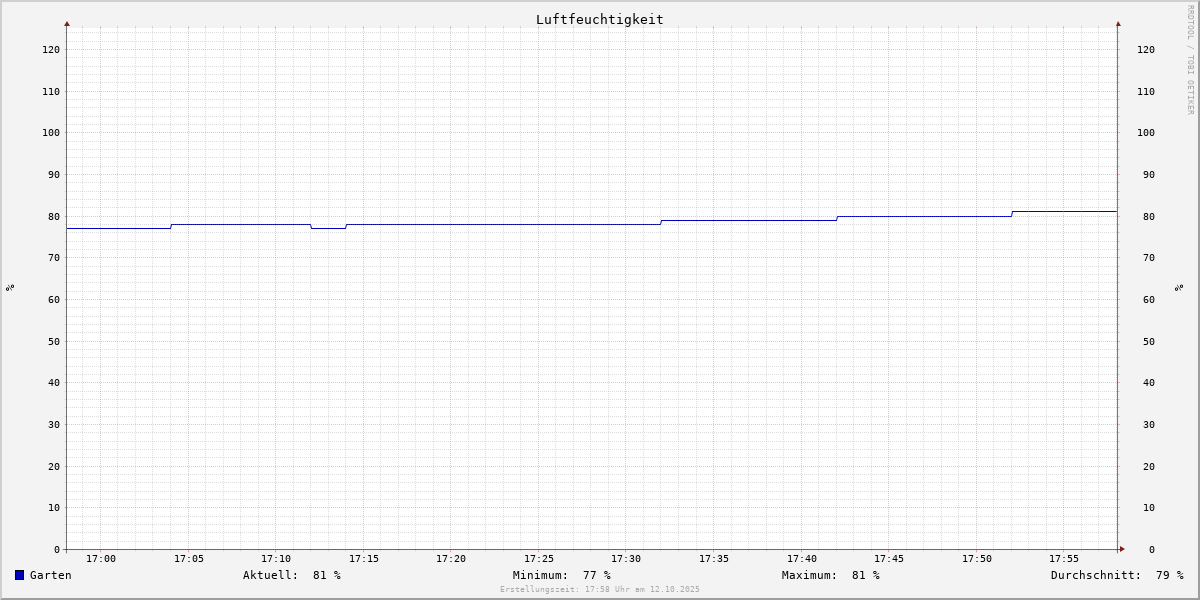
Task: Click the left axis 100 label
Action: click(x=51, y=133)
